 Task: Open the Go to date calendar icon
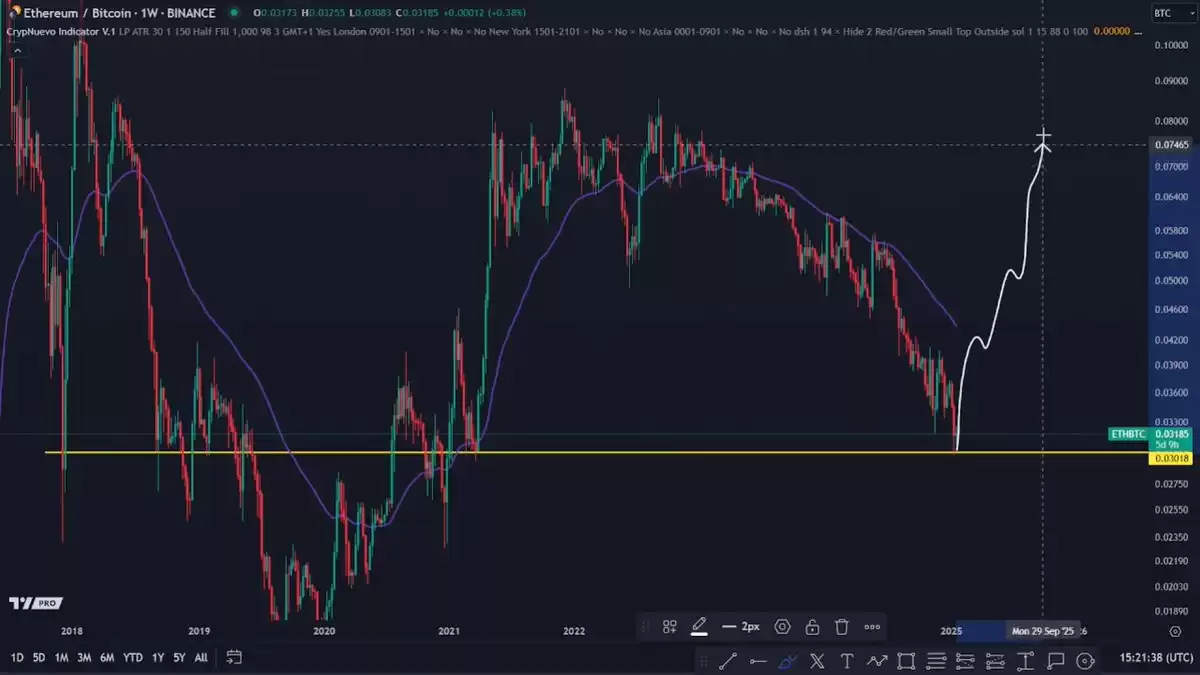click(x=234, y=657)
